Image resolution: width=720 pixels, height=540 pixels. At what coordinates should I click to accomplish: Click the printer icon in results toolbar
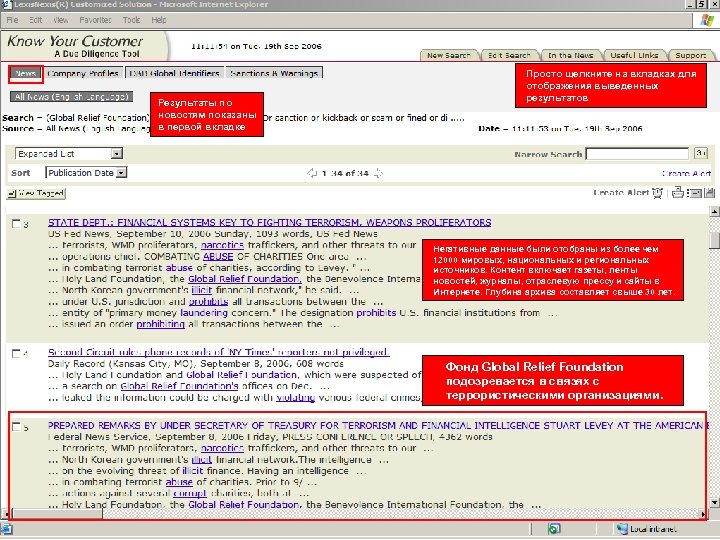coord(678,192)
